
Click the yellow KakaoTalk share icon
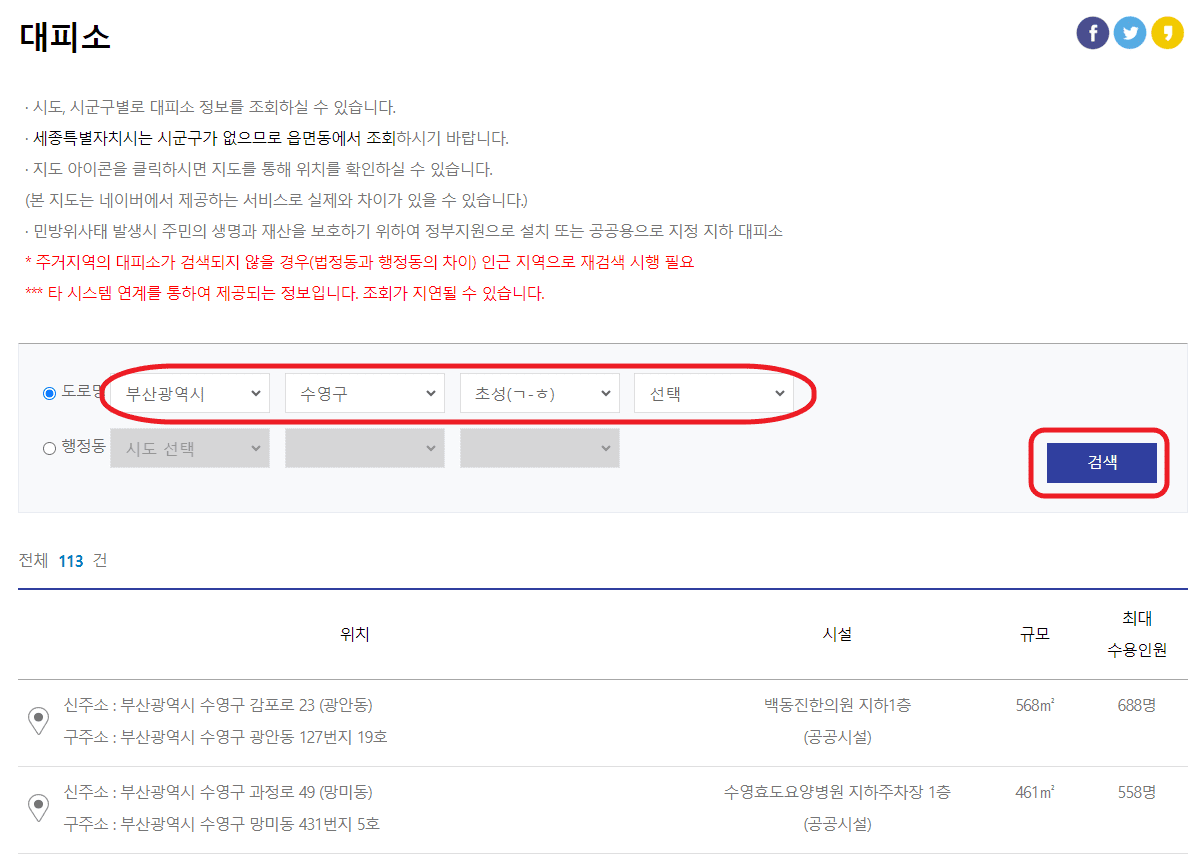point(1168,32)
